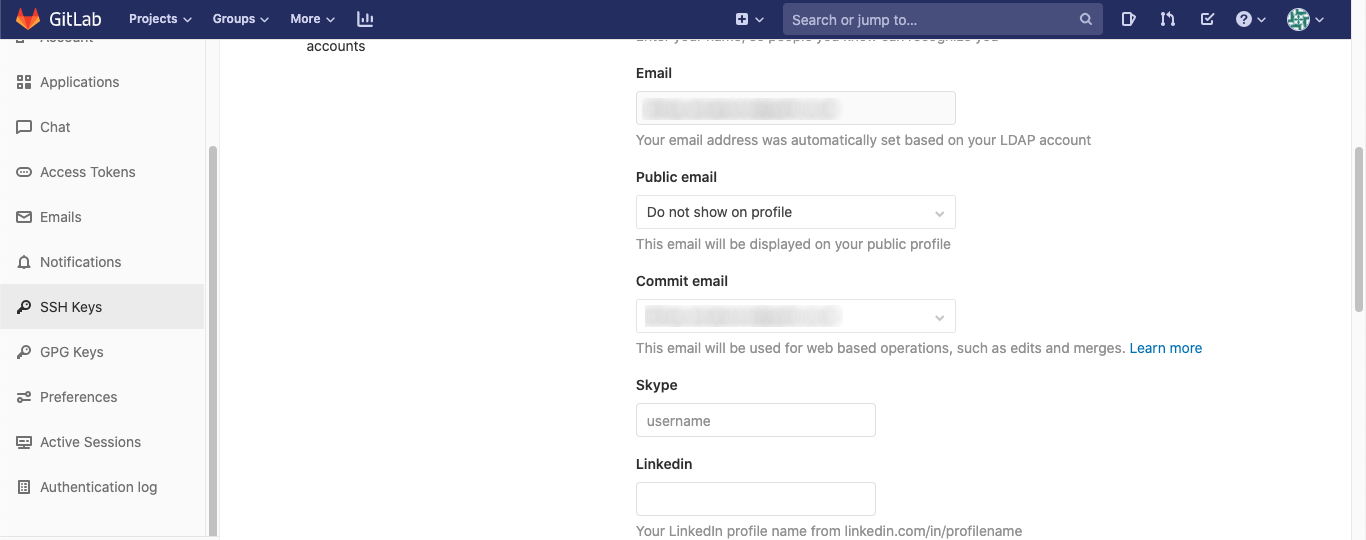Click the GitLab fox logo

click(x=28, y=19)
